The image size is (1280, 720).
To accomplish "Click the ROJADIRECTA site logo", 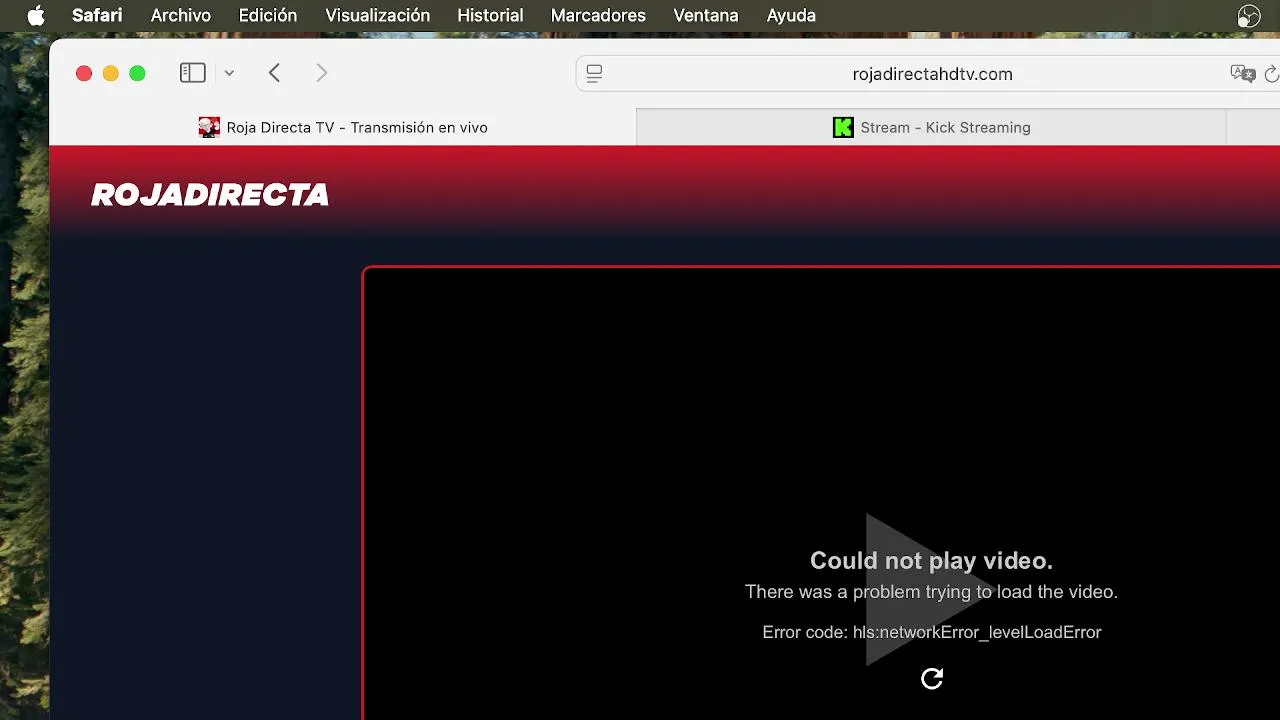I will coord(210,195).
